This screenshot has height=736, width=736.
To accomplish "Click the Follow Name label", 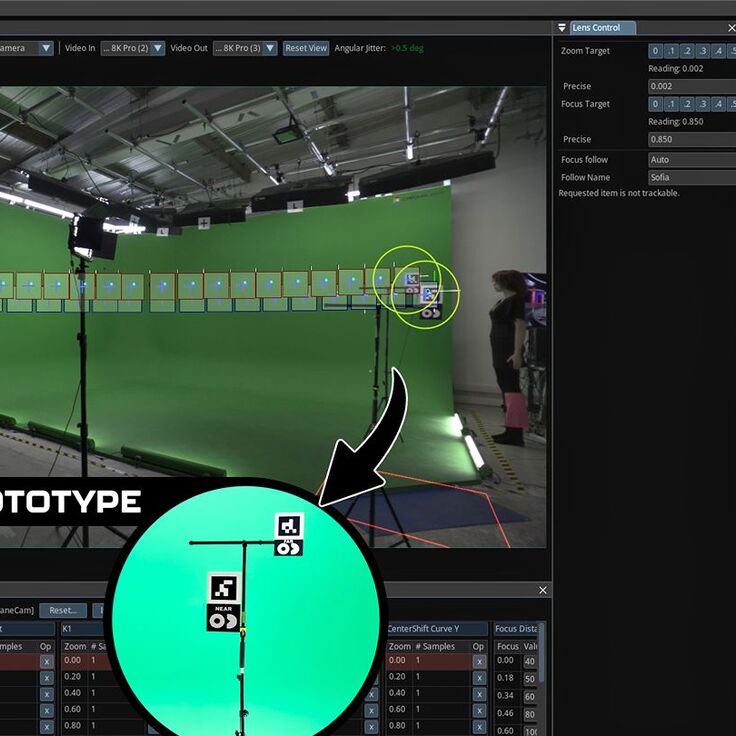I will 585,177.
